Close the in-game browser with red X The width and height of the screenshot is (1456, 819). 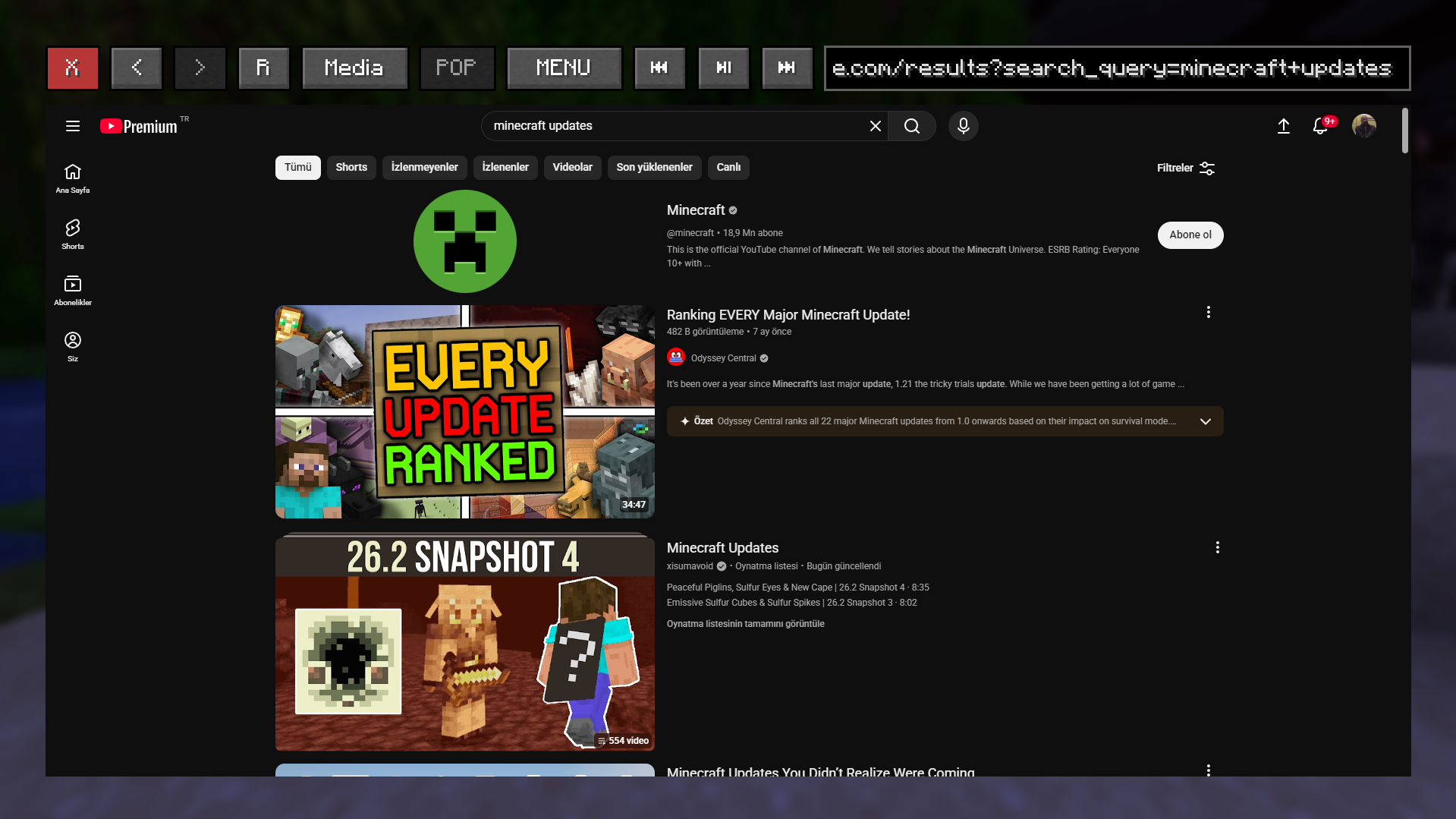pyautogui.click(x=73, y=68)
